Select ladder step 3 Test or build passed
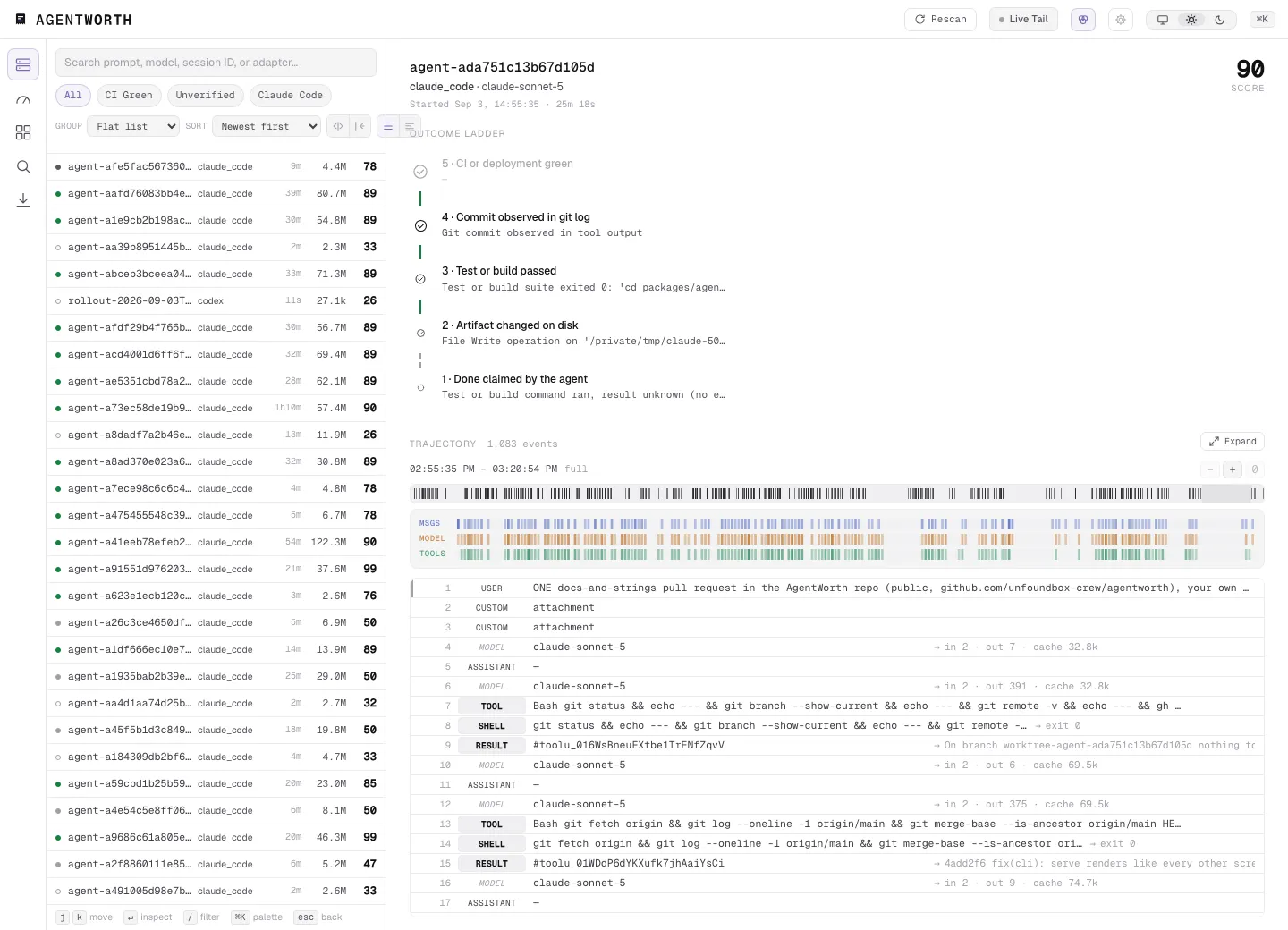The width and height of the screenshot is (1288, 930). [x=569, y=279]
